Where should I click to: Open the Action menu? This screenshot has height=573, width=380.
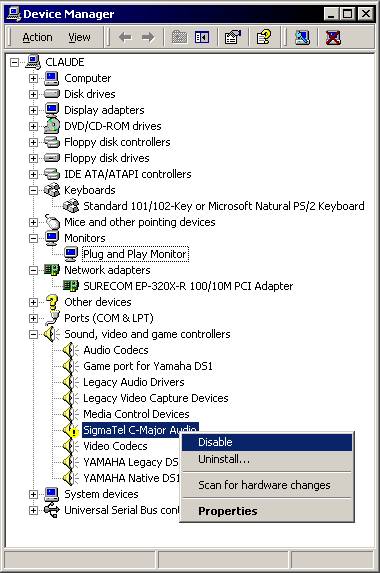37,37
